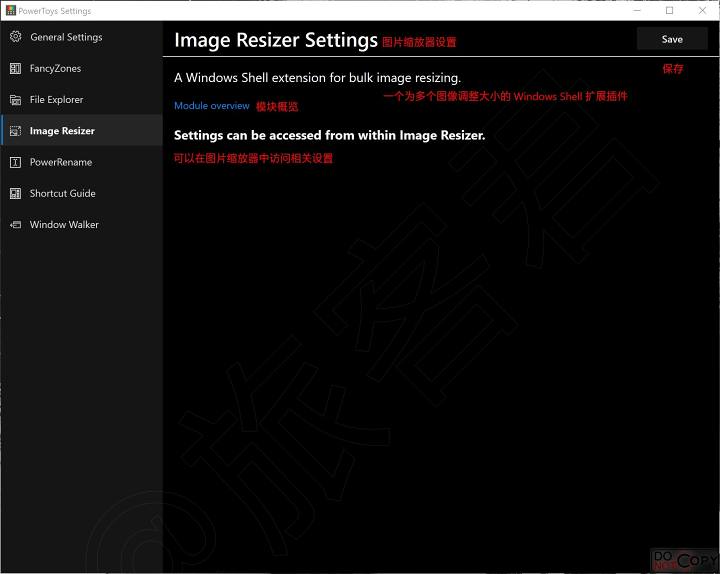Screen dimensions: 720x574
Task: Switch to the FancyZones section
Action: (x=55, y=68)
